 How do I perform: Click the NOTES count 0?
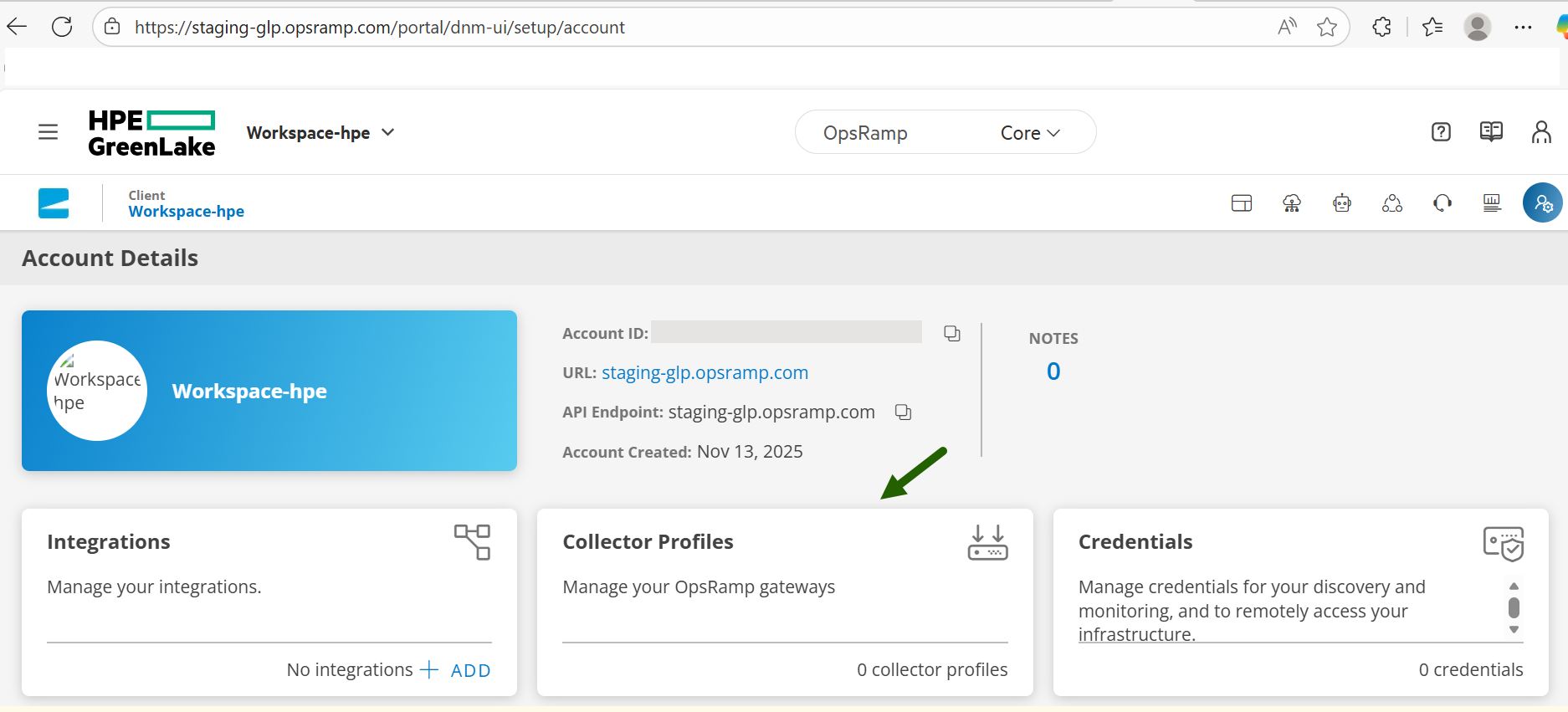pos(1053,371)
